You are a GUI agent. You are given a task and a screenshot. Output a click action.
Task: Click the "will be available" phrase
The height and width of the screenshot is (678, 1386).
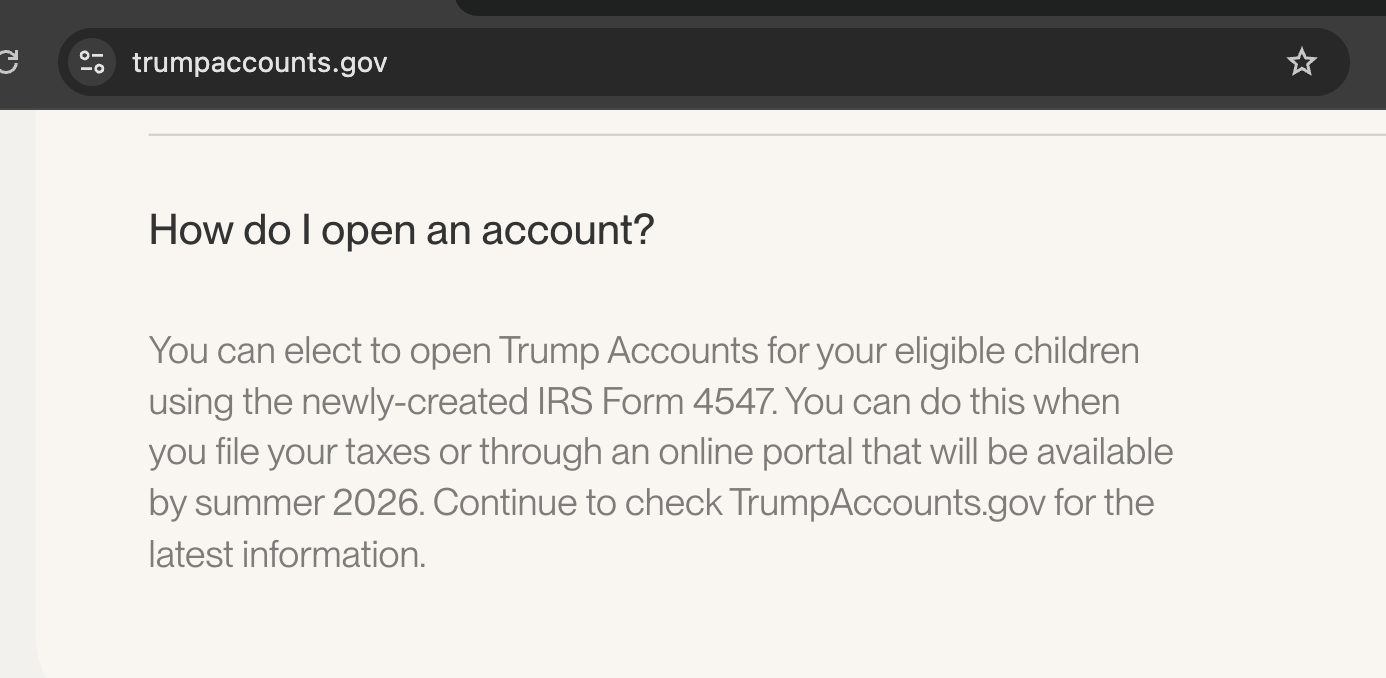pyautogui.click(x=1051, y=452)
